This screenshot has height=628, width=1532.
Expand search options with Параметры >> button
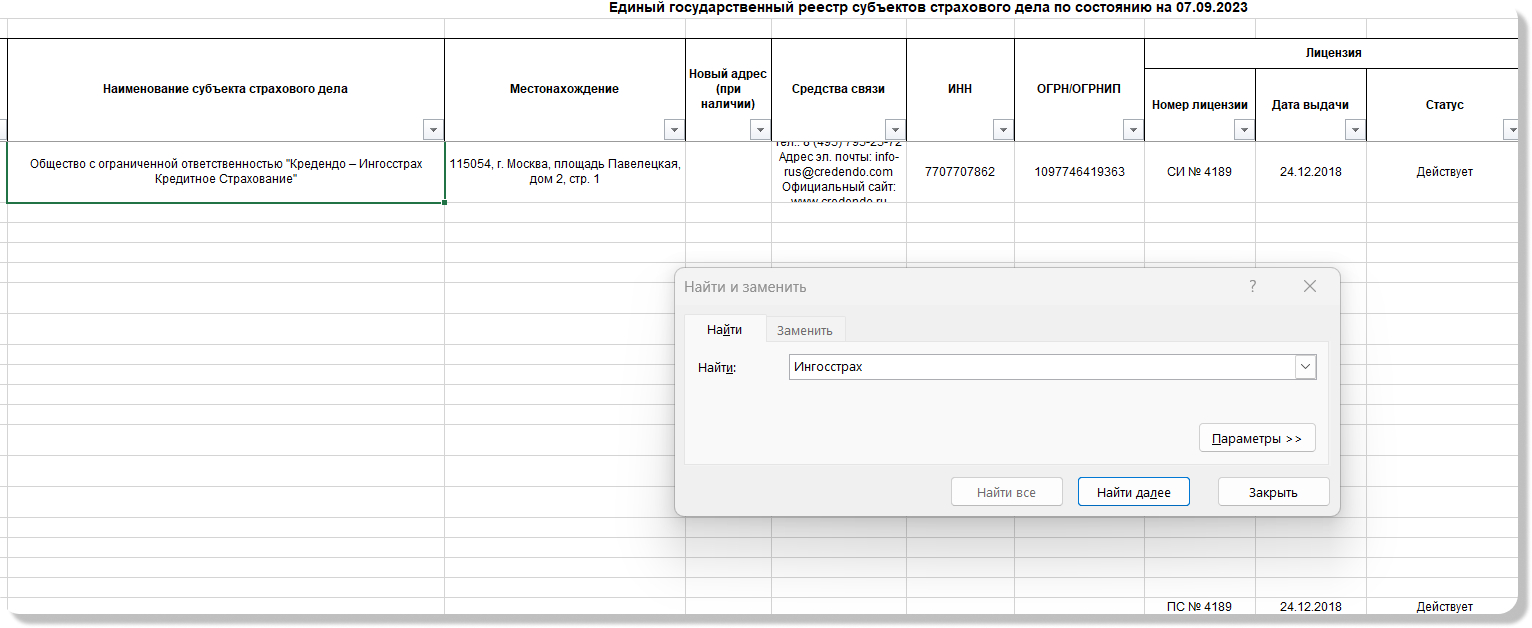coord(1257,438)
